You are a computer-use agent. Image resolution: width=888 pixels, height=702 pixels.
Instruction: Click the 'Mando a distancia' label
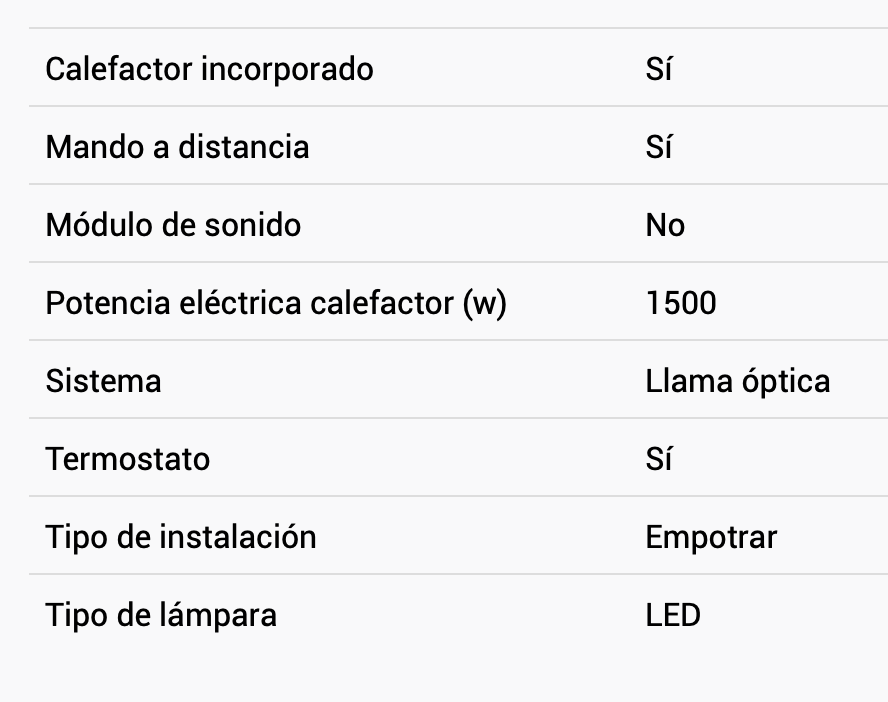177,147
